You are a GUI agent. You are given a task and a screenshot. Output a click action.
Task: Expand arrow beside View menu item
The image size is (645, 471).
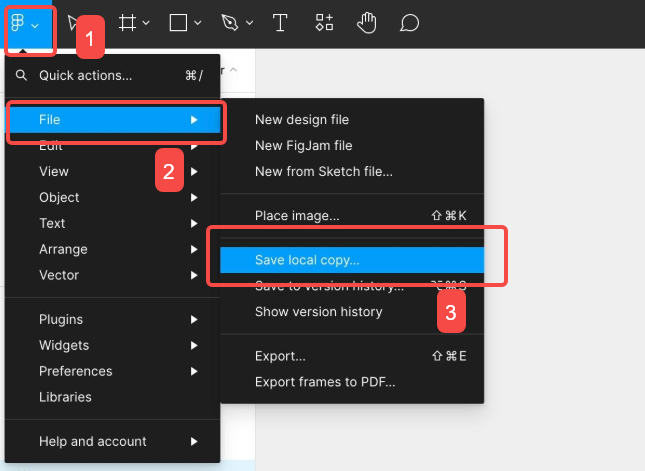point(194,172)
